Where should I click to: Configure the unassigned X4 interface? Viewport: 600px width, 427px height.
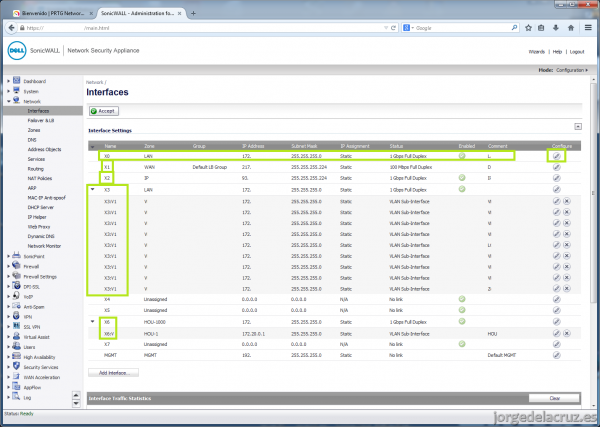click(x=556, y=299)
